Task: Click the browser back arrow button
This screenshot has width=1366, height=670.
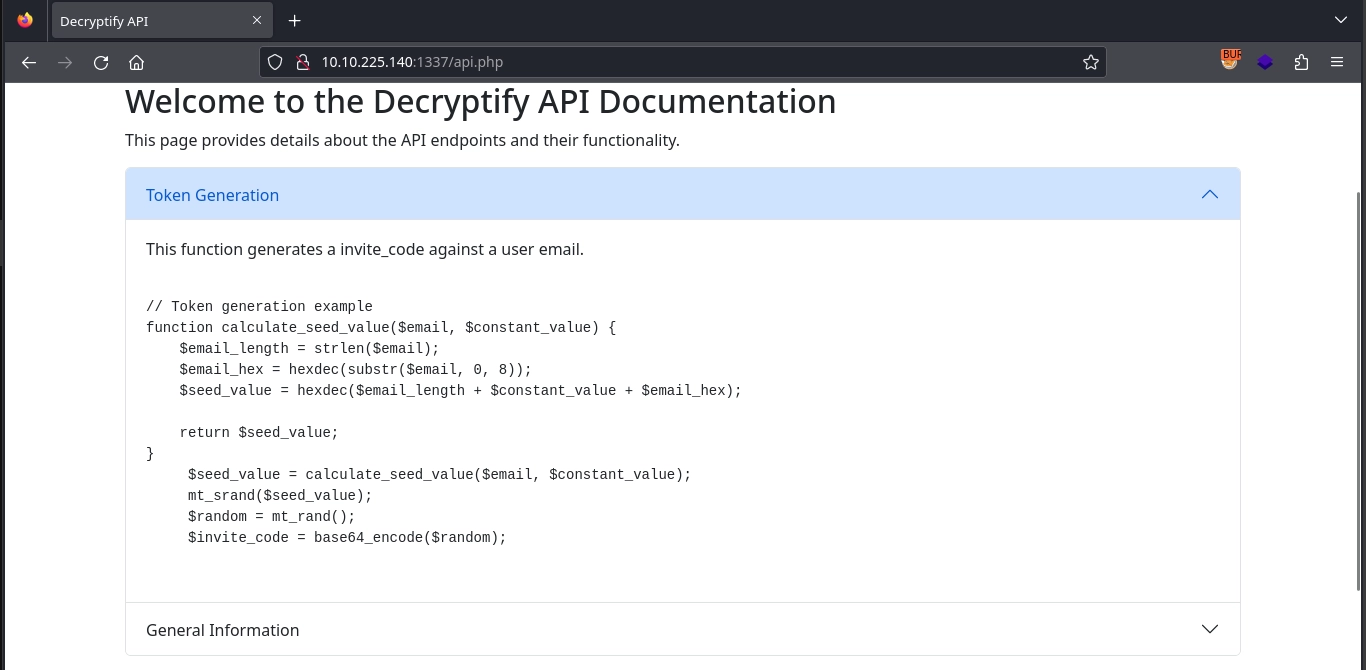Action: (x=29, y=62)
